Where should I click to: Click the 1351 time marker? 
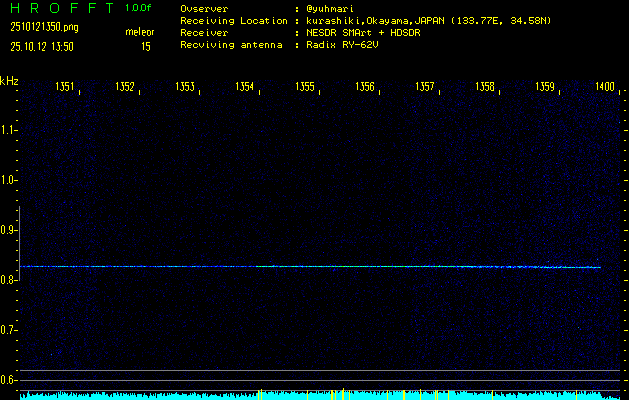[x=65, y=88]
